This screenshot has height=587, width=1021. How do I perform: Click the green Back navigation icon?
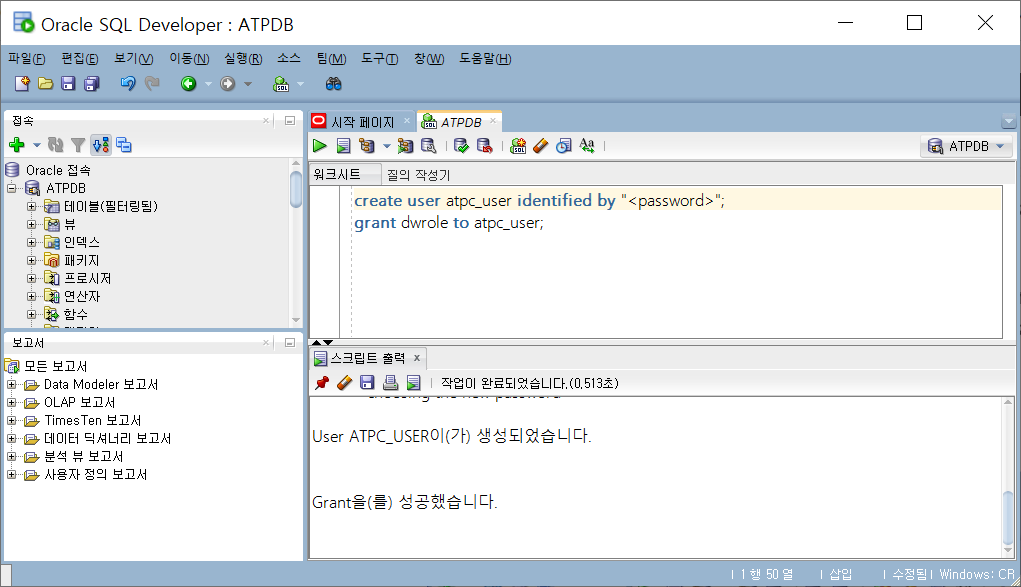(188, 83)
